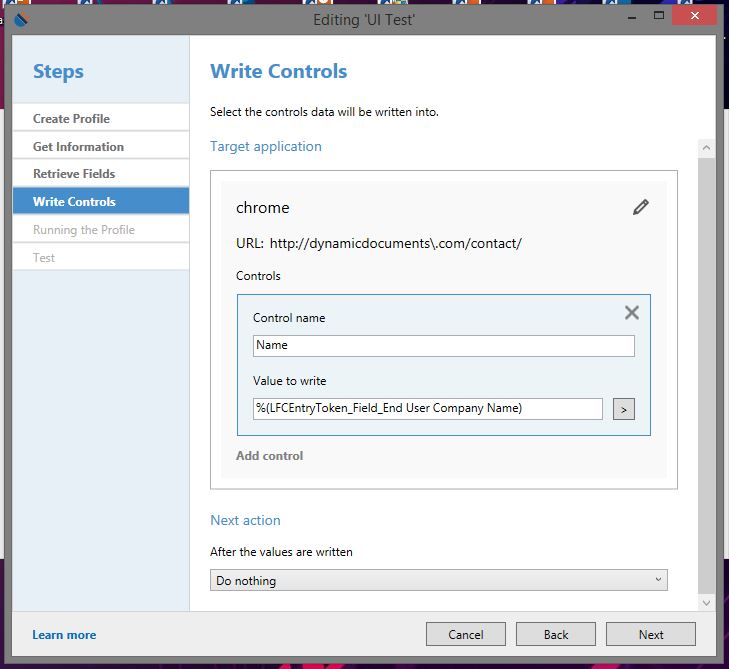Expand the 'Do nothing' next action dropdown
This screenshot has width=729, height=669.
(438, 580)
